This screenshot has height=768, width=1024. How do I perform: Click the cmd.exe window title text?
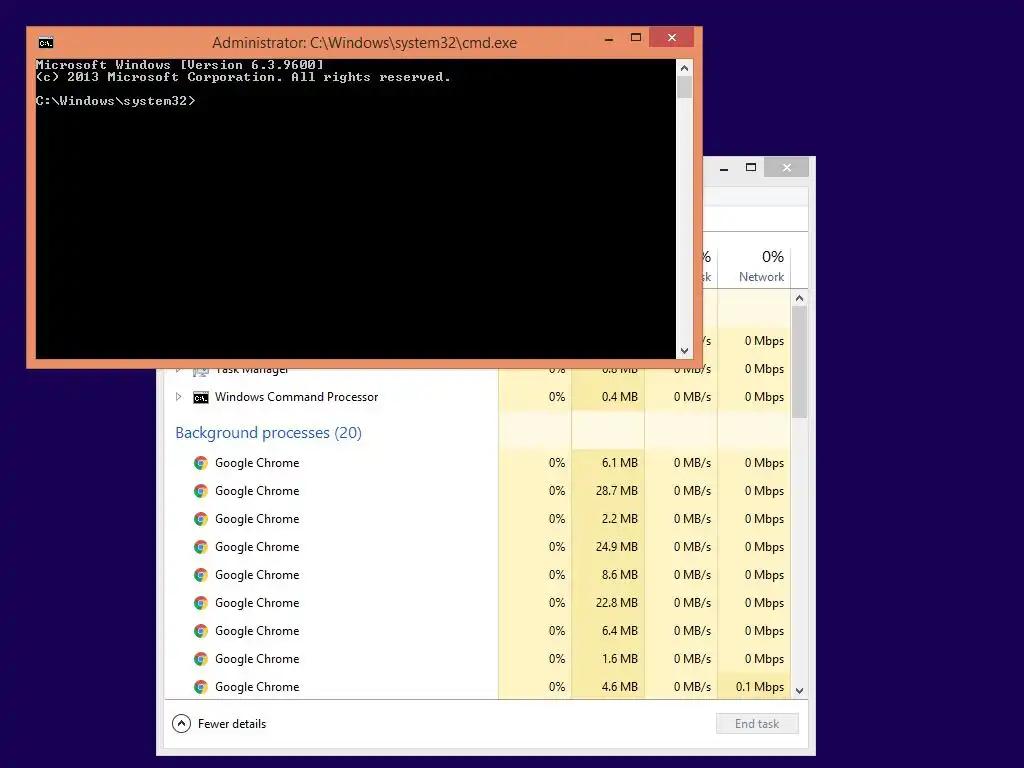[x=364, y=43]
